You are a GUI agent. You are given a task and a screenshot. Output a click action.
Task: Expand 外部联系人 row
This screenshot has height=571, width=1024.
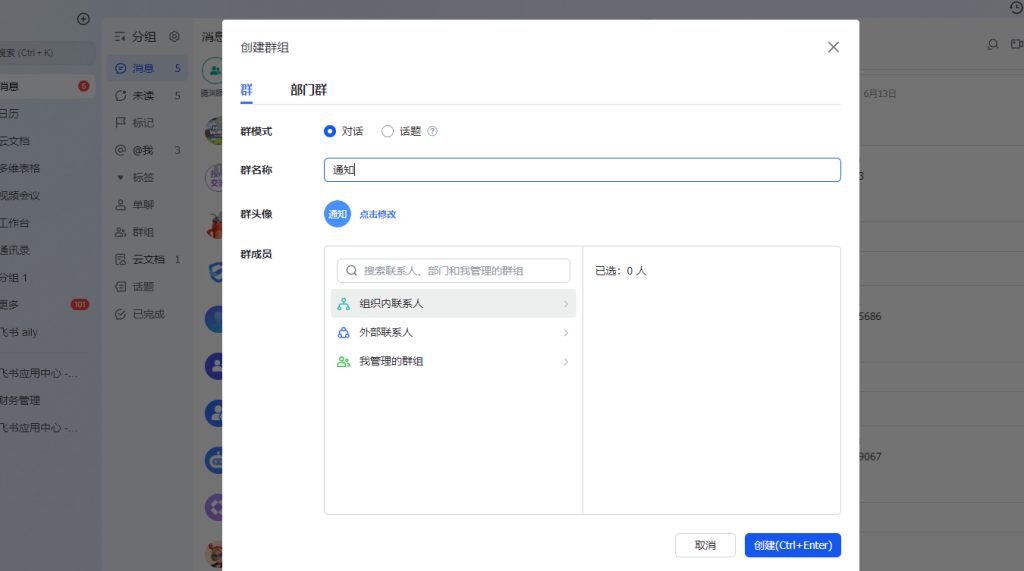(453, 333)
